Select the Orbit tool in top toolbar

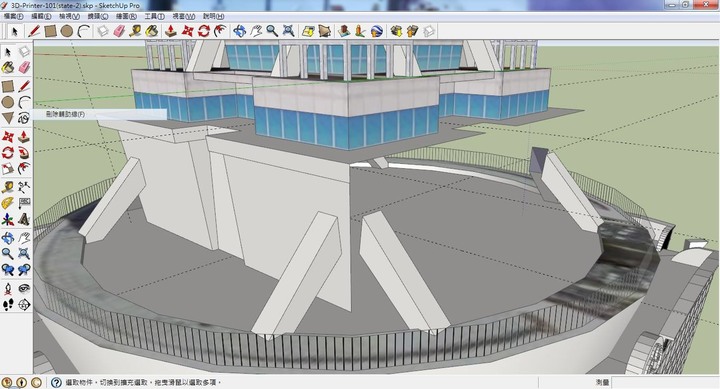coord(239,31)
